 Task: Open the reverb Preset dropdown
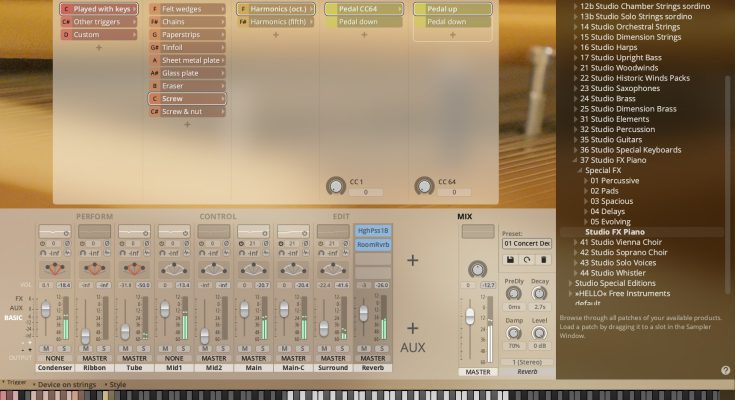coord(526,243)
